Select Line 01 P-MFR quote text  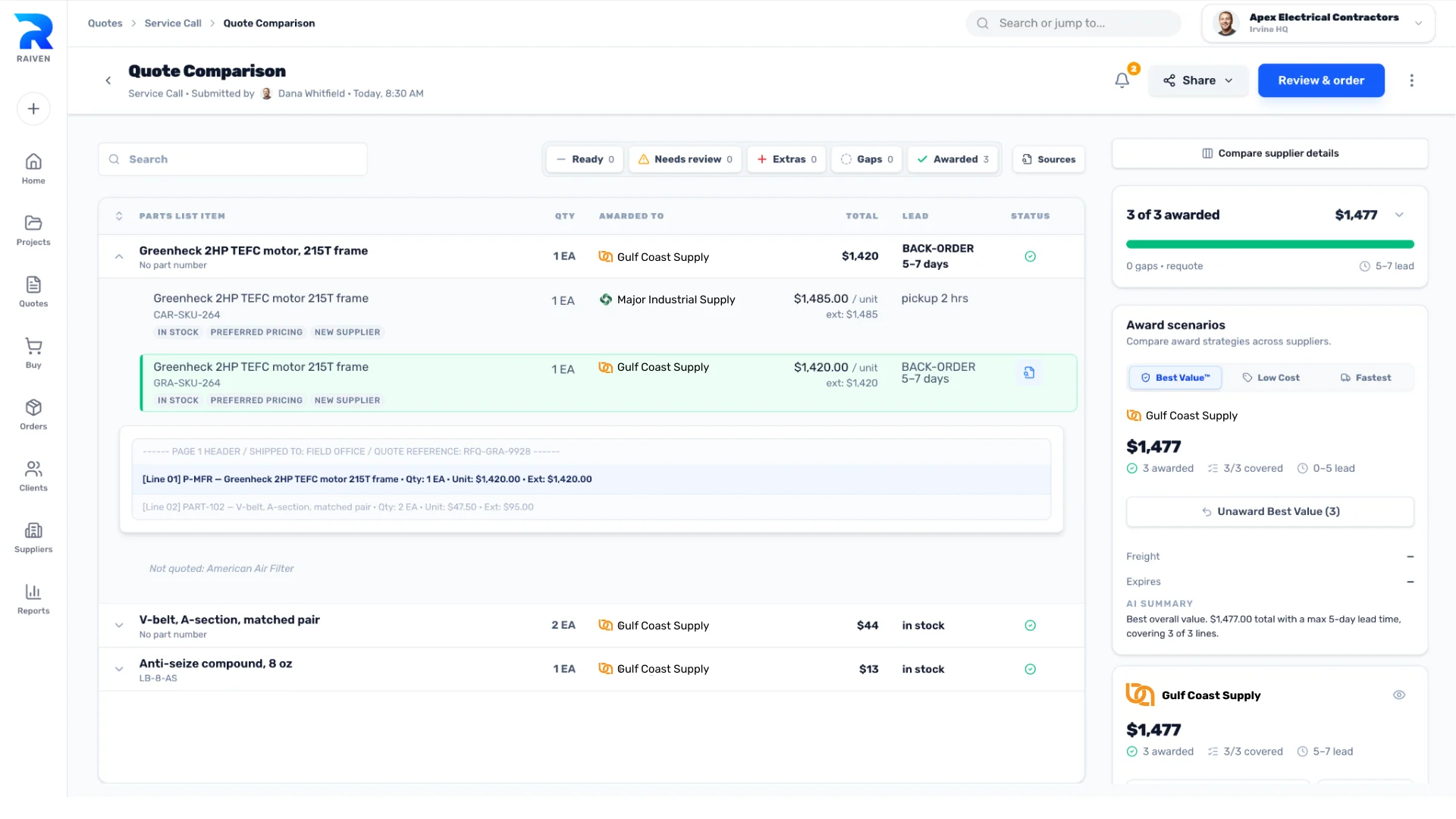click(x=367, y=479)
